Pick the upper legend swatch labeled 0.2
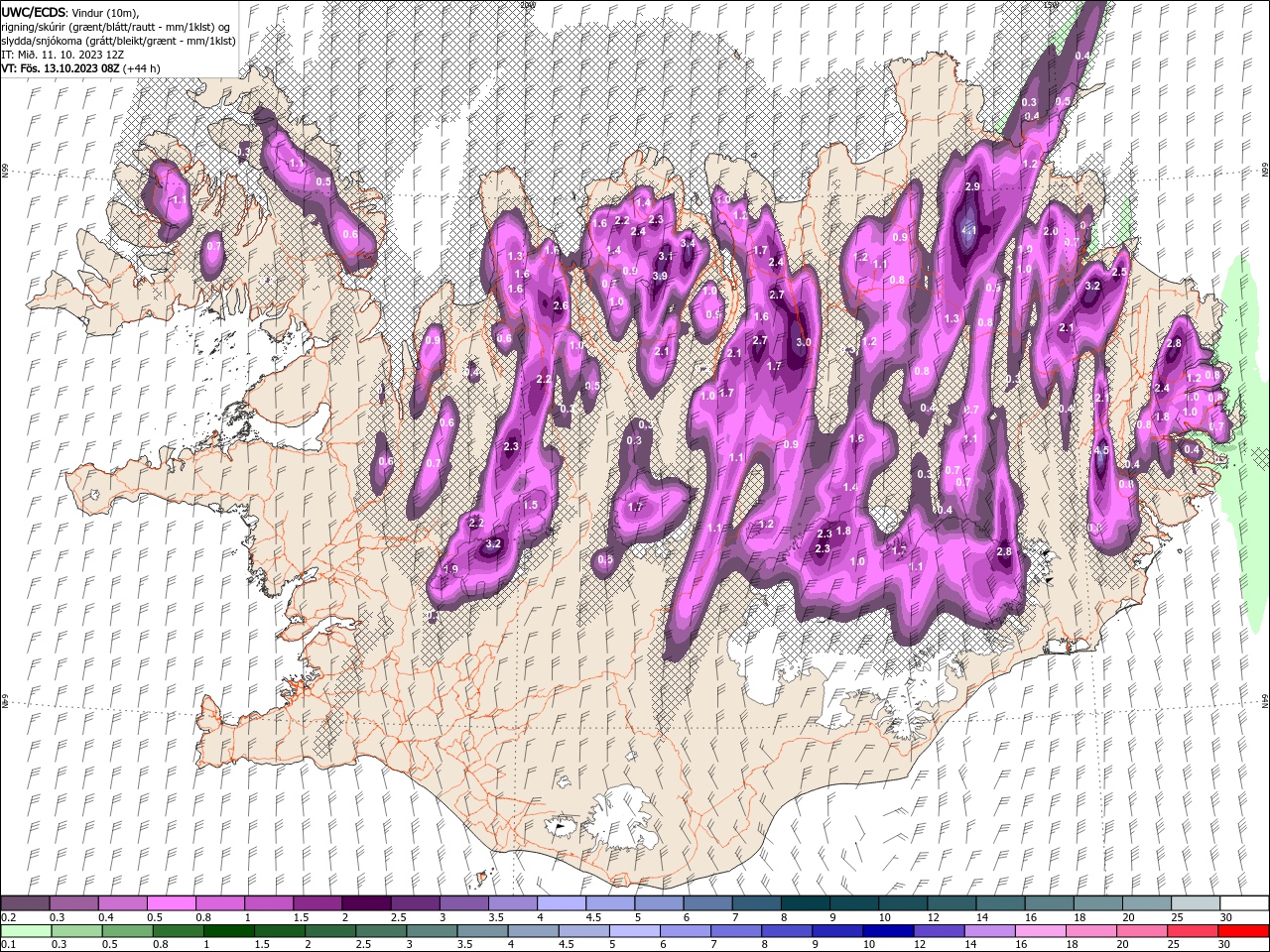This screenshot has height=952, width=1270. 25,903
